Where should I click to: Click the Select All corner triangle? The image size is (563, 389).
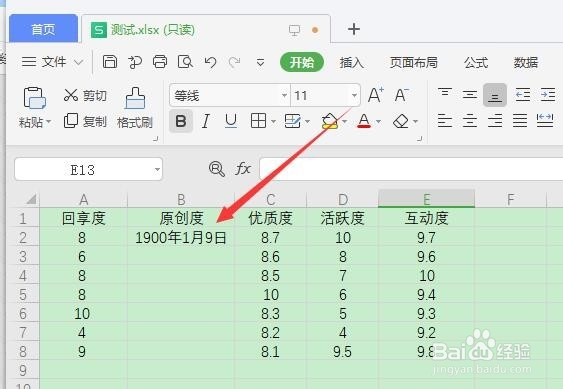pos(31,199)
